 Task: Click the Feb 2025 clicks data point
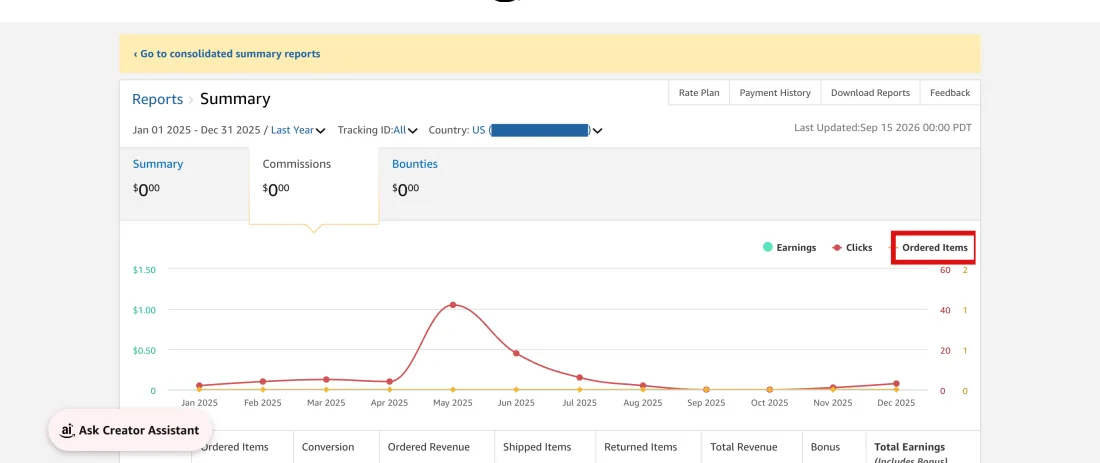[263, 382]
